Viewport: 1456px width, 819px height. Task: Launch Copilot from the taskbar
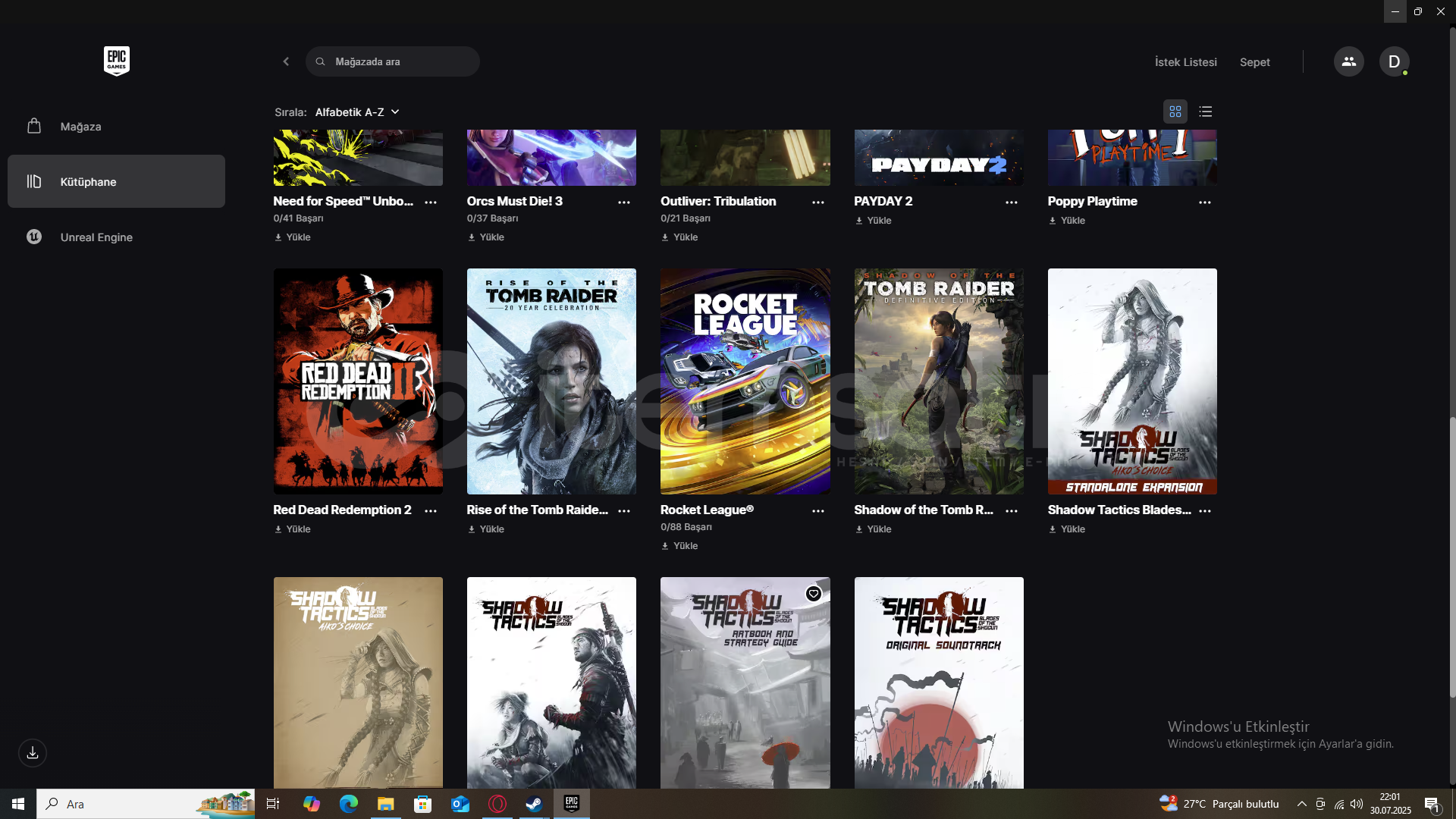(x=311, y=804)
